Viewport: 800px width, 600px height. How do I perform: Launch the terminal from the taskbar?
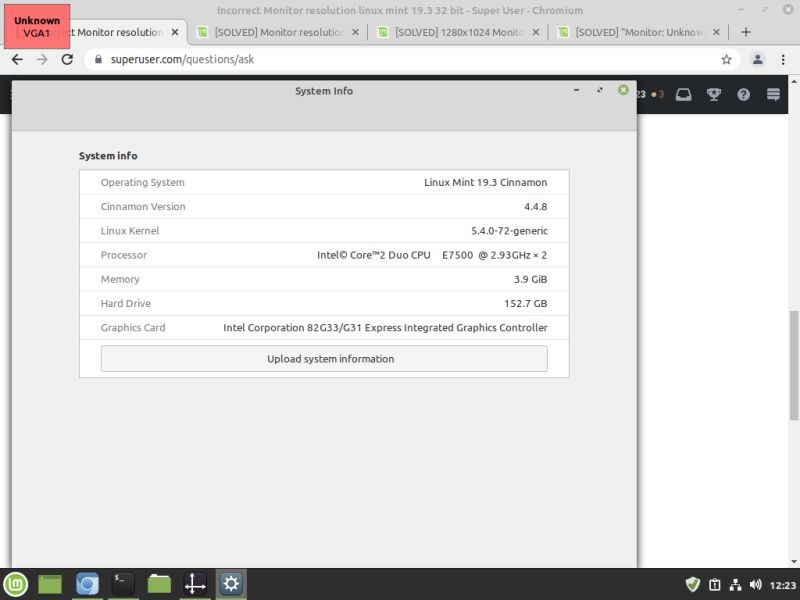click(122, 583)
